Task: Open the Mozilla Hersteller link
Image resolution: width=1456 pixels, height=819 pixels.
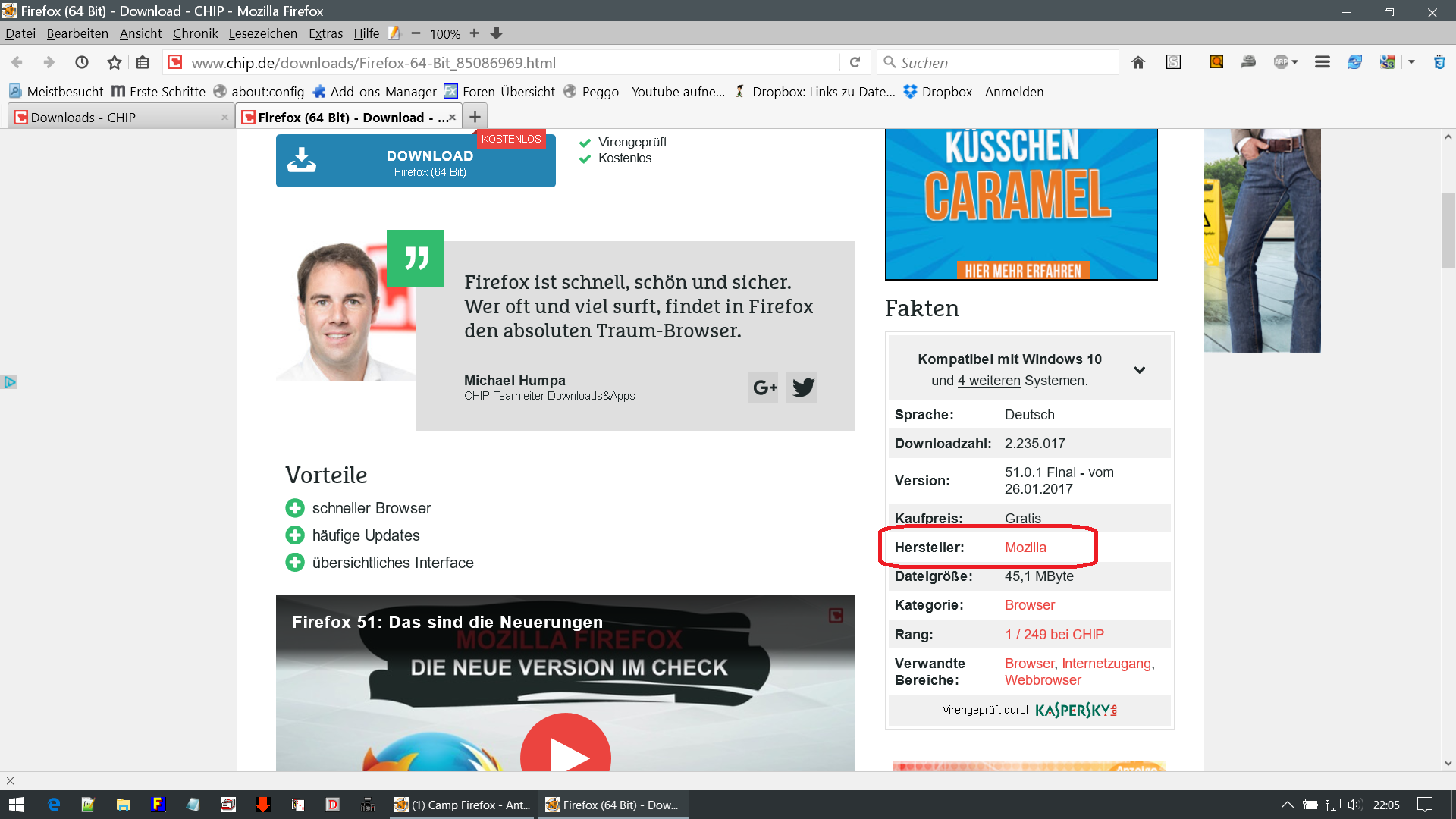Action: [1025, 548]
